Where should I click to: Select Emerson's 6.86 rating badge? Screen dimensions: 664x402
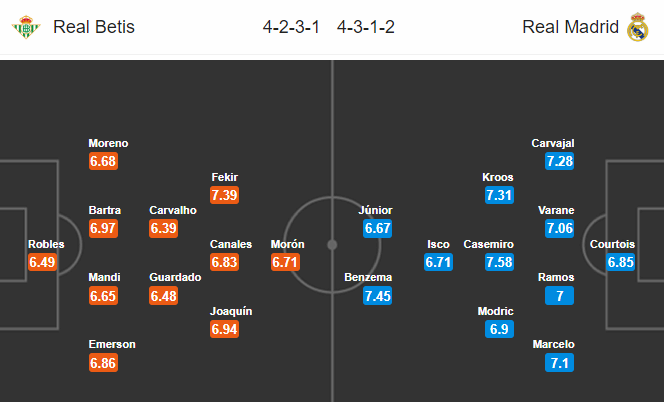pos(103,363)
